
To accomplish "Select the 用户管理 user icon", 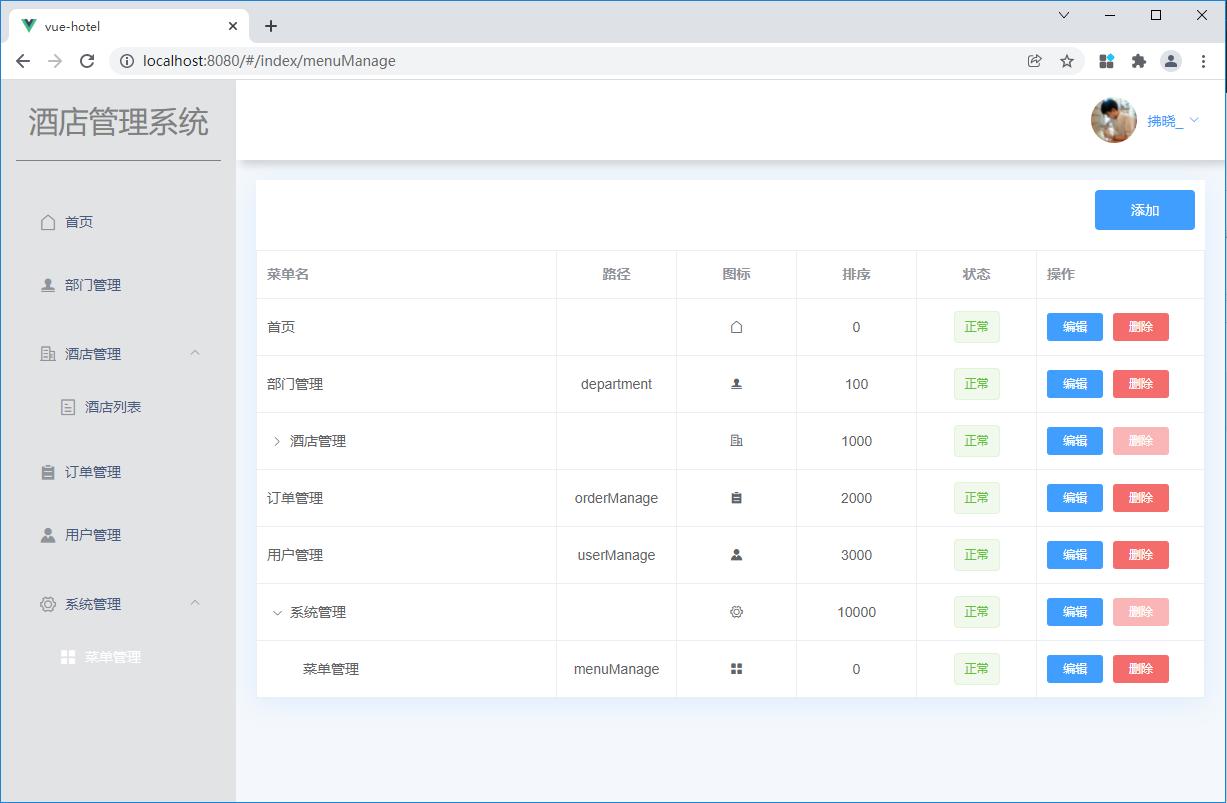I will 47,534.
